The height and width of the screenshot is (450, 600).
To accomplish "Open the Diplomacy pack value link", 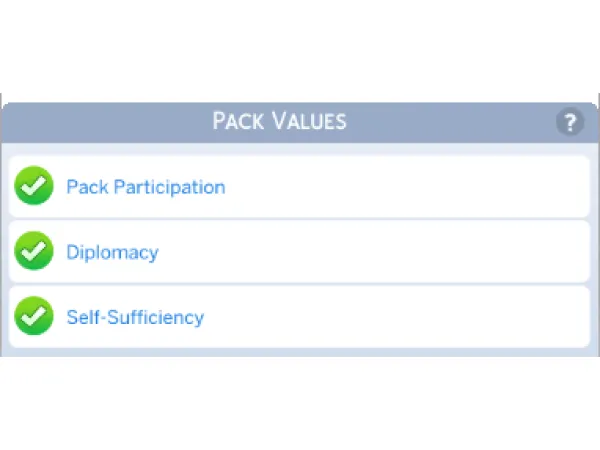I will tap(112, 252).
